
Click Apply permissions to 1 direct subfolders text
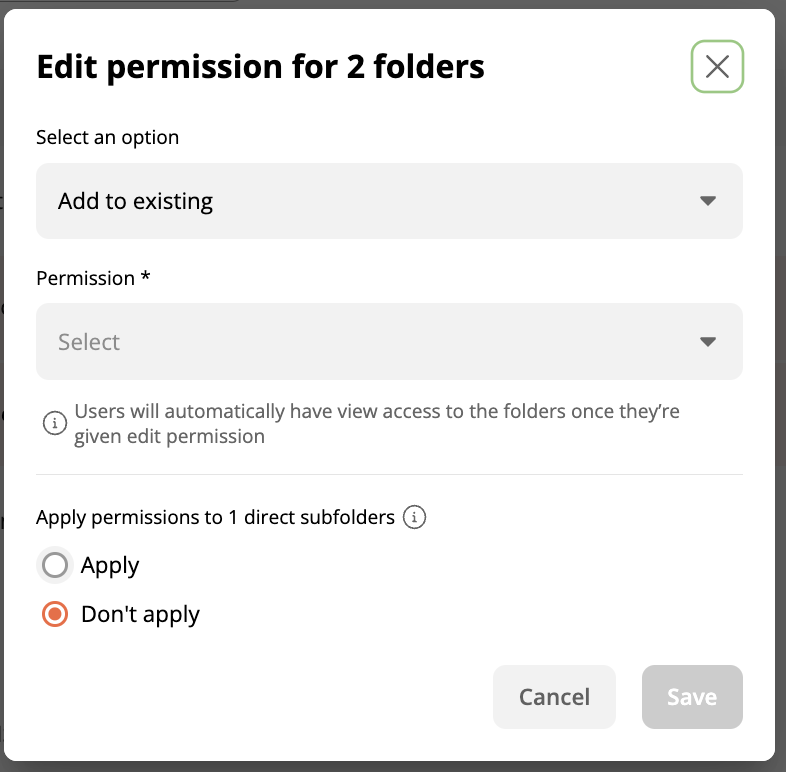tap(216, 517)
